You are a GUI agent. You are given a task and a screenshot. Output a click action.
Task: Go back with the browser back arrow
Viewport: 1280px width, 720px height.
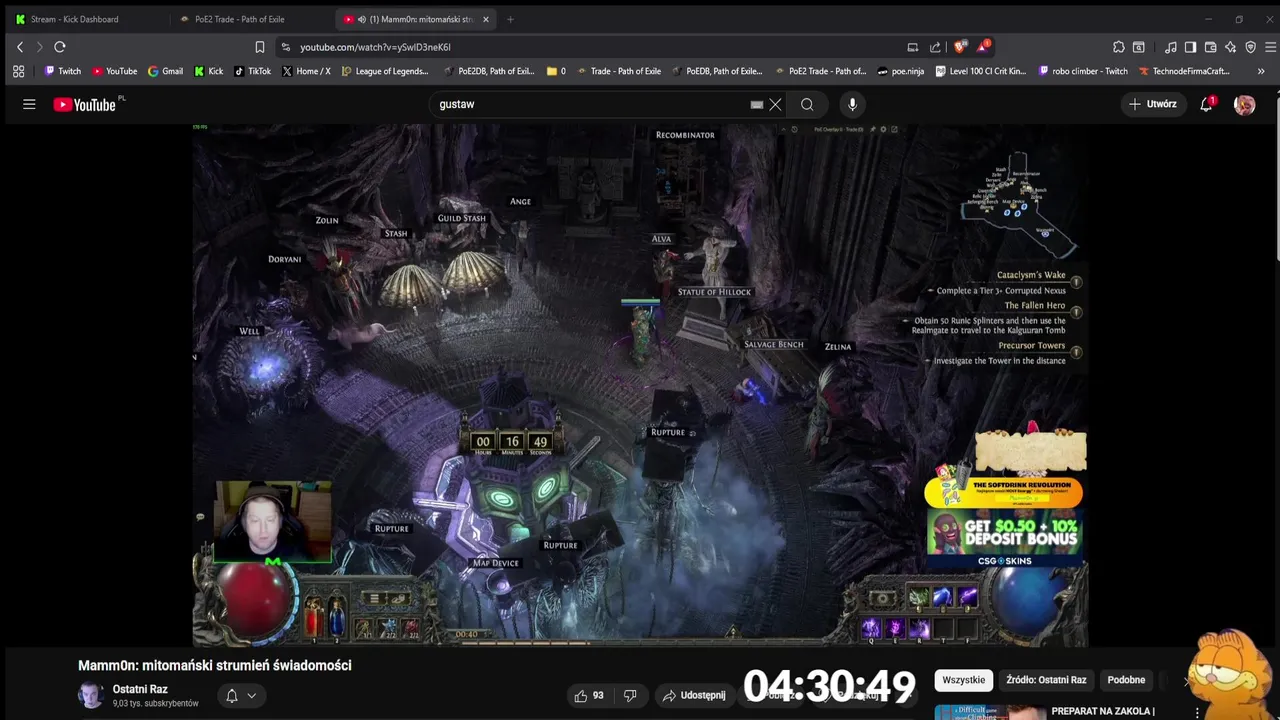click(19, 47)
